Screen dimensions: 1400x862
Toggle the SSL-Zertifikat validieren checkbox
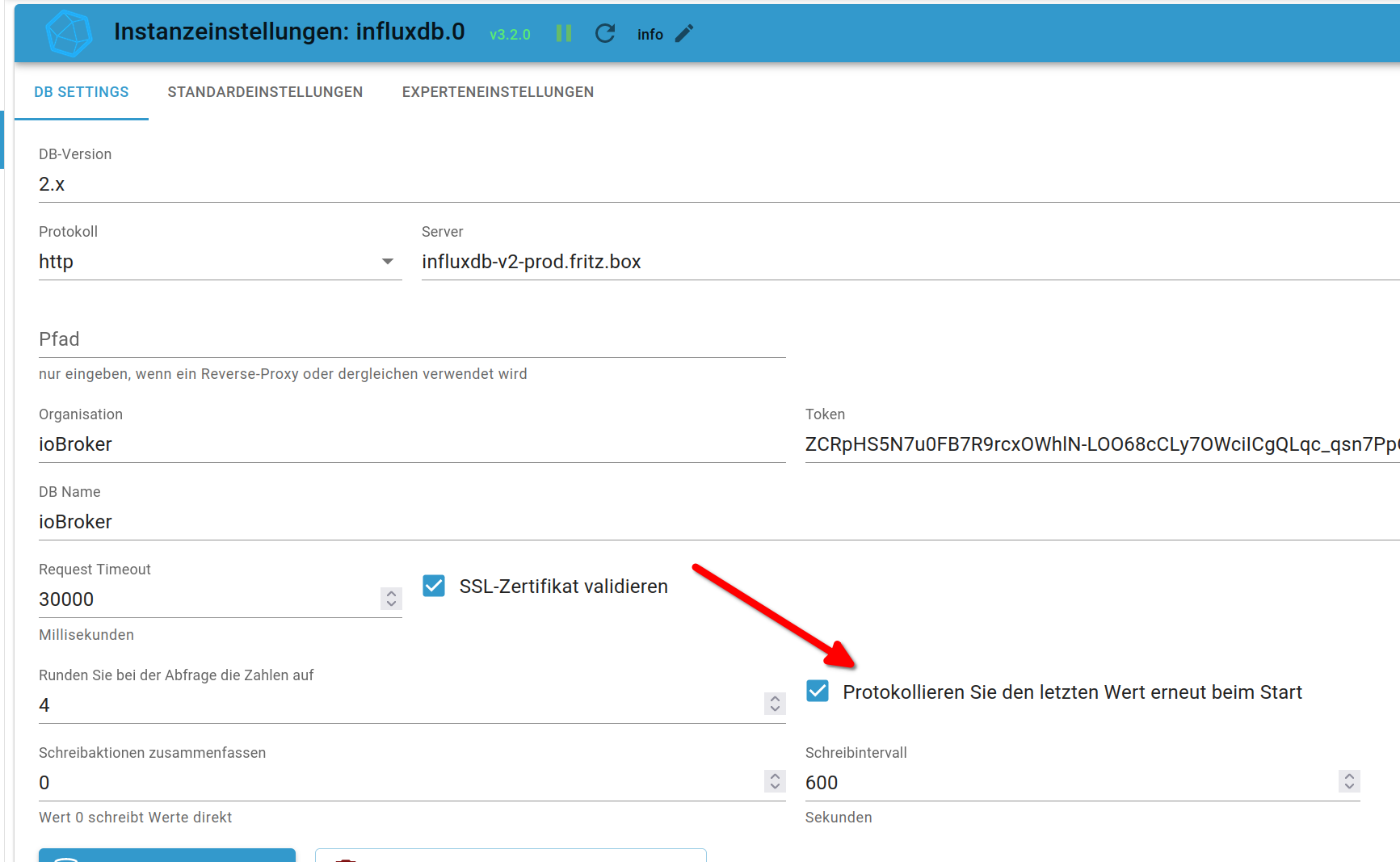pos(434,586)
